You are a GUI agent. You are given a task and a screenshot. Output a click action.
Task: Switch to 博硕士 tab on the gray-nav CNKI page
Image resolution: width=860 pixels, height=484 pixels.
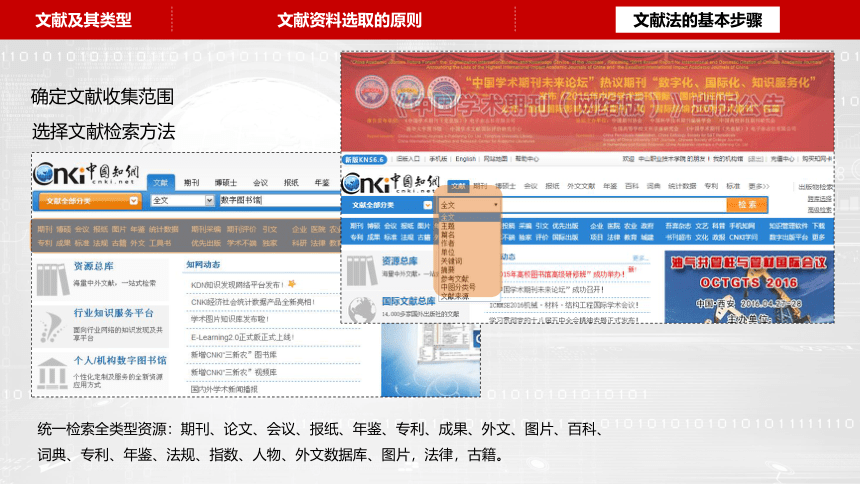pyautogui.click(x=225, y=183)
